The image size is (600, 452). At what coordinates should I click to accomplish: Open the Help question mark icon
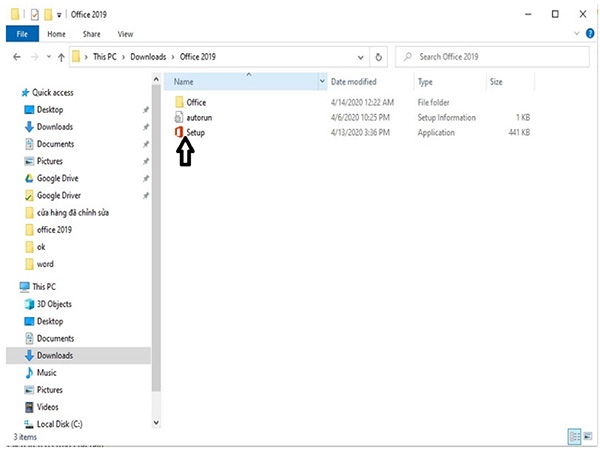coord(590,34)
